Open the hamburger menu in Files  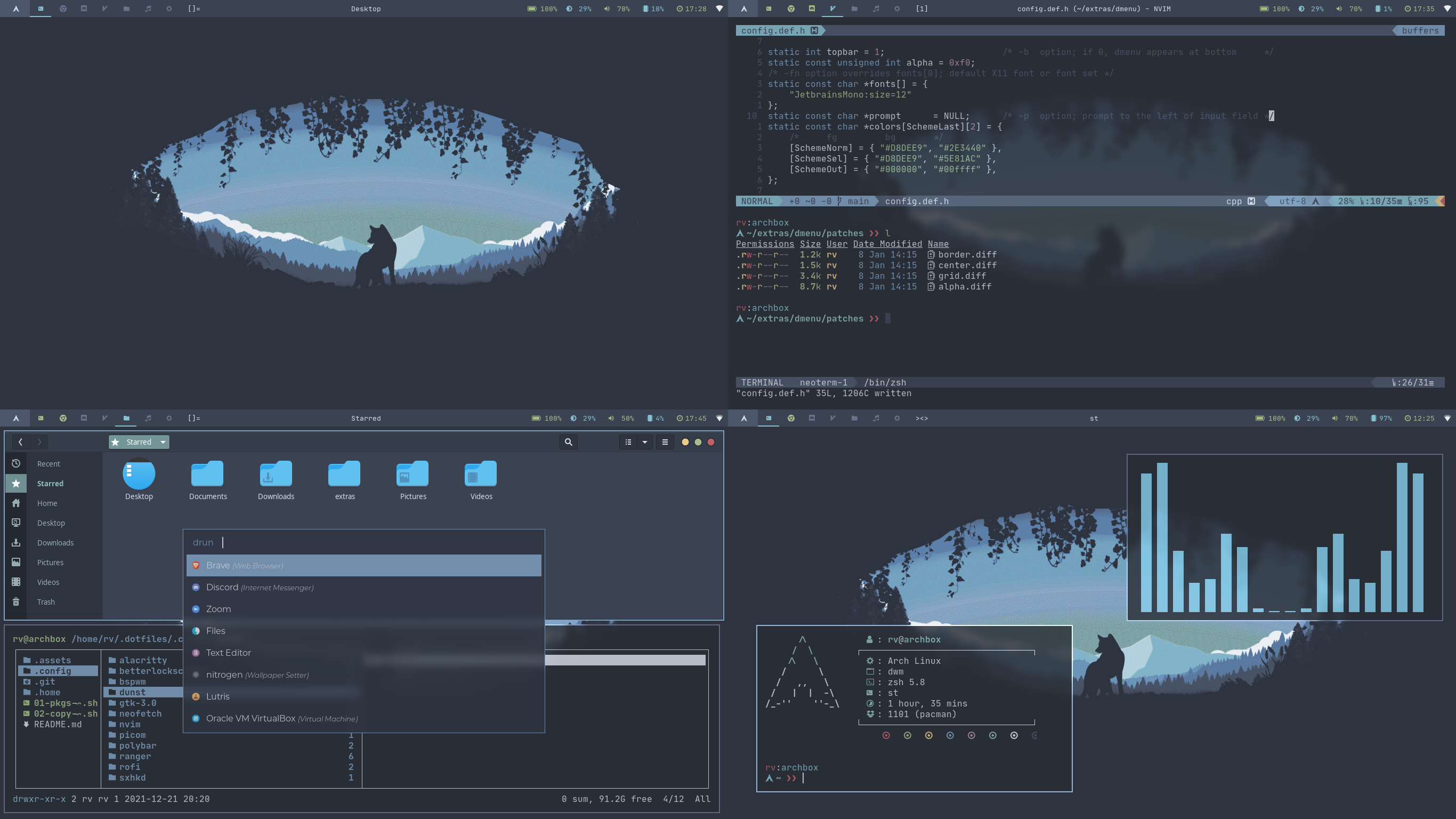[665, 443]
